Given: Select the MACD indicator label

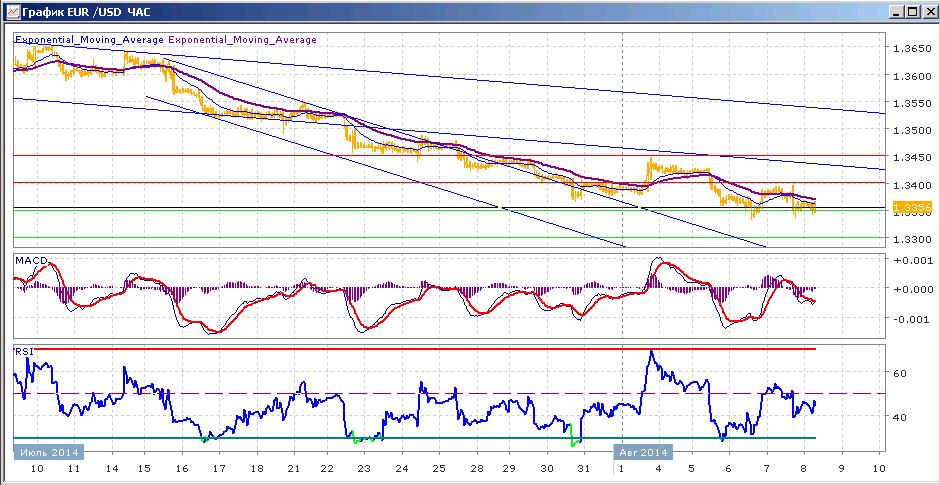Looking at the screenshot, I should click(x=29, y=260).
